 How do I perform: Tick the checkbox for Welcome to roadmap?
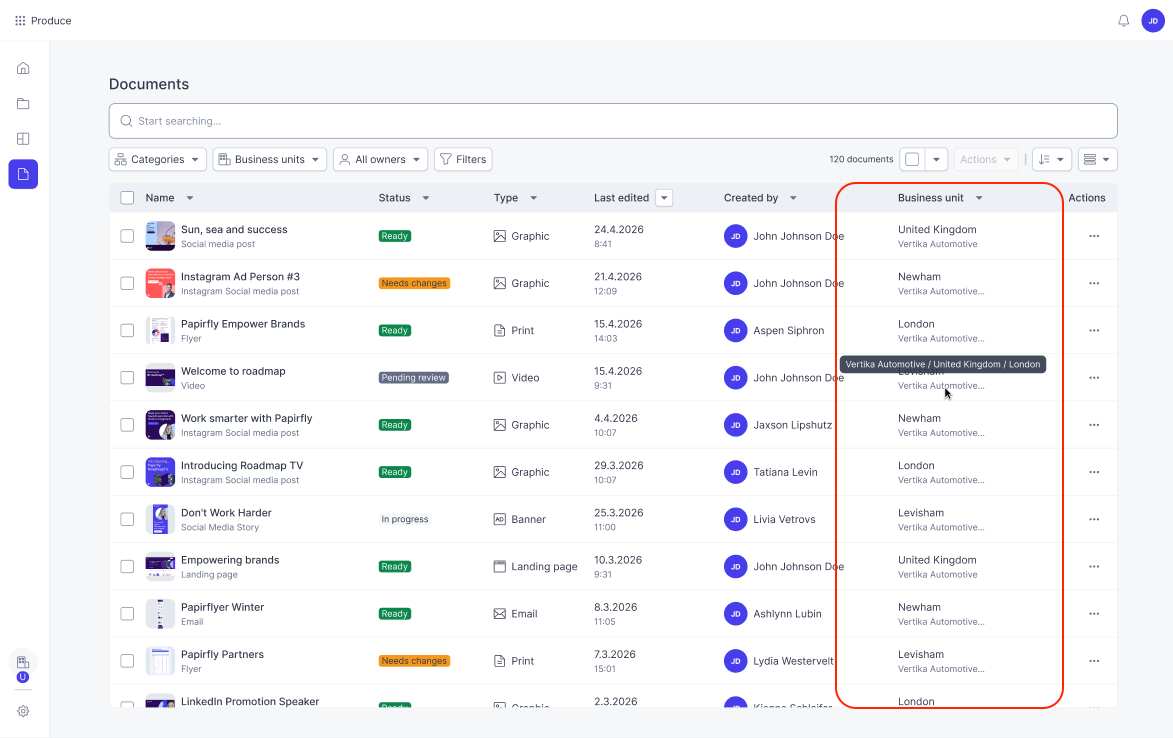(127, 378)
